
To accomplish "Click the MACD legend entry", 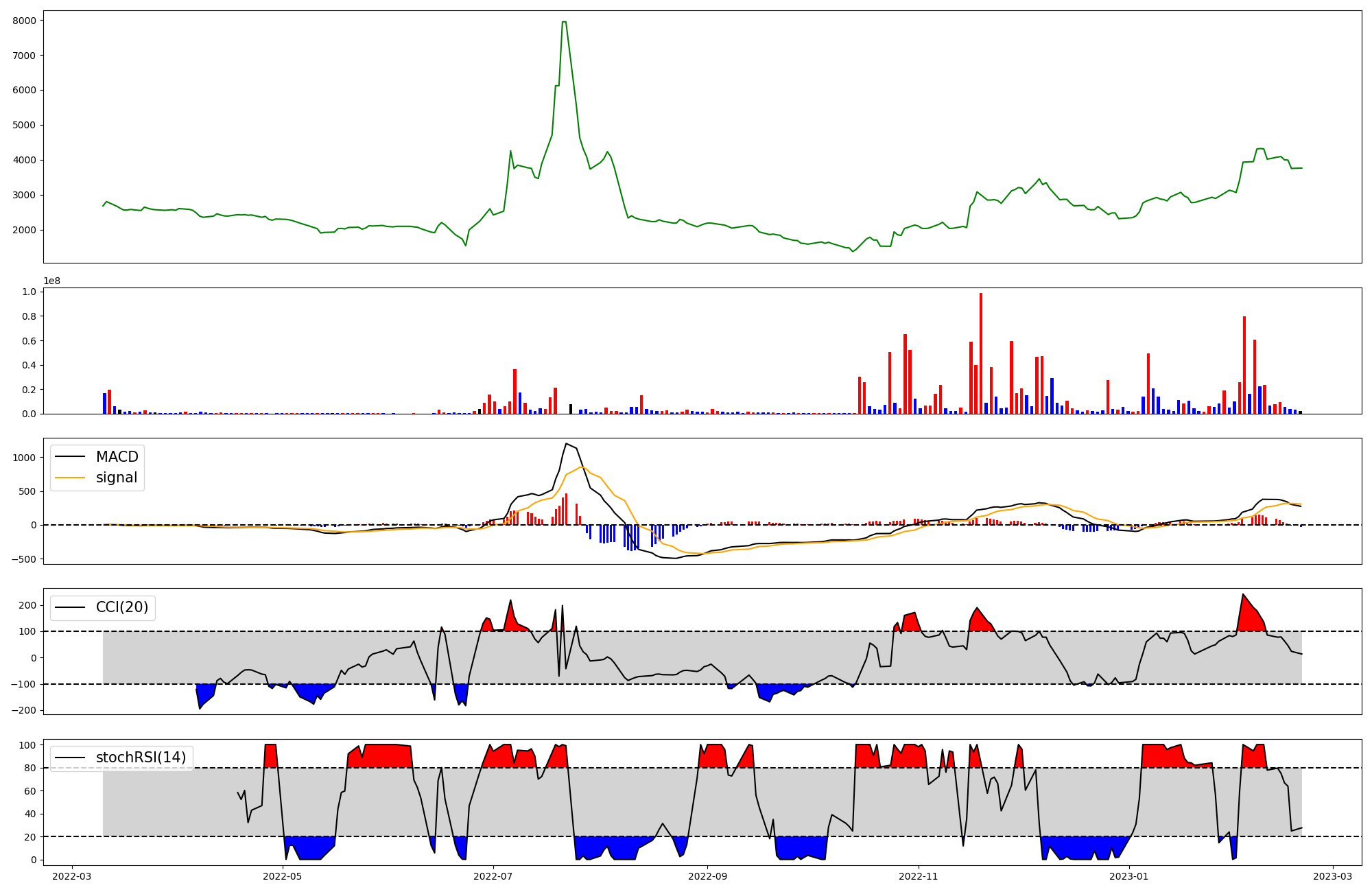I will coord(117,457).
